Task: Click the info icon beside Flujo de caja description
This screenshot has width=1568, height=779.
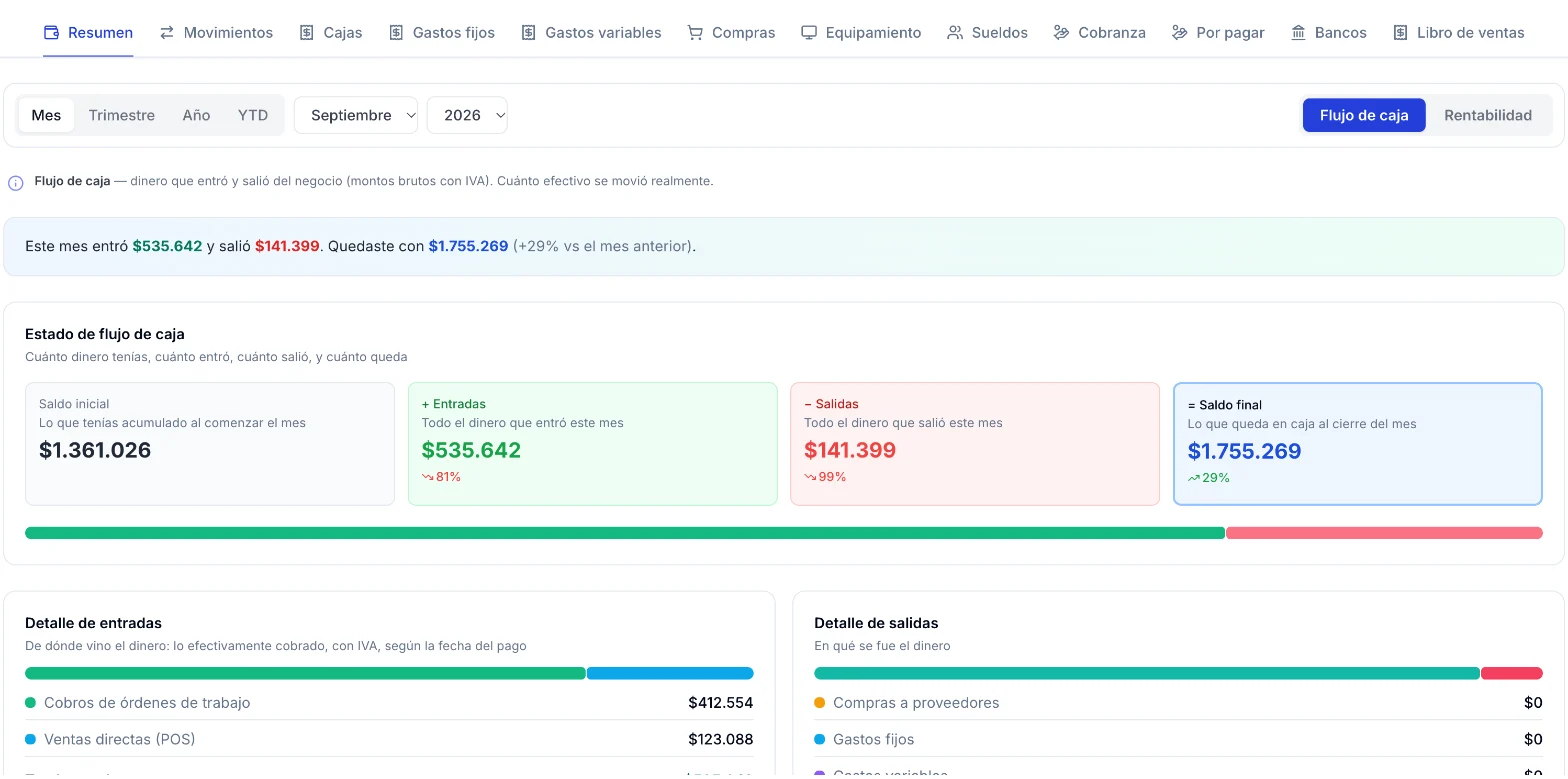Action: click(x=16, y=183)
